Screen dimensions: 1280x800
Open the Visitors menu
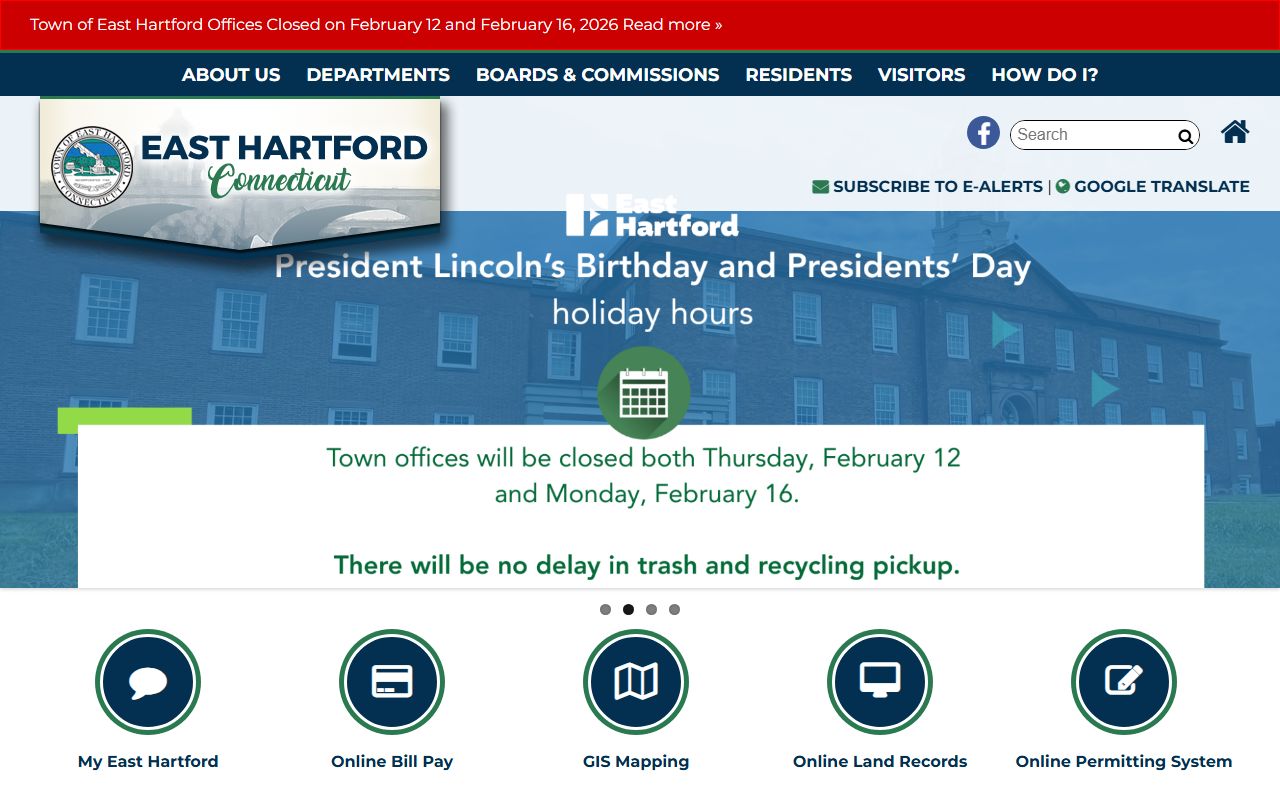pyautogui.click(x=921, y=75)
